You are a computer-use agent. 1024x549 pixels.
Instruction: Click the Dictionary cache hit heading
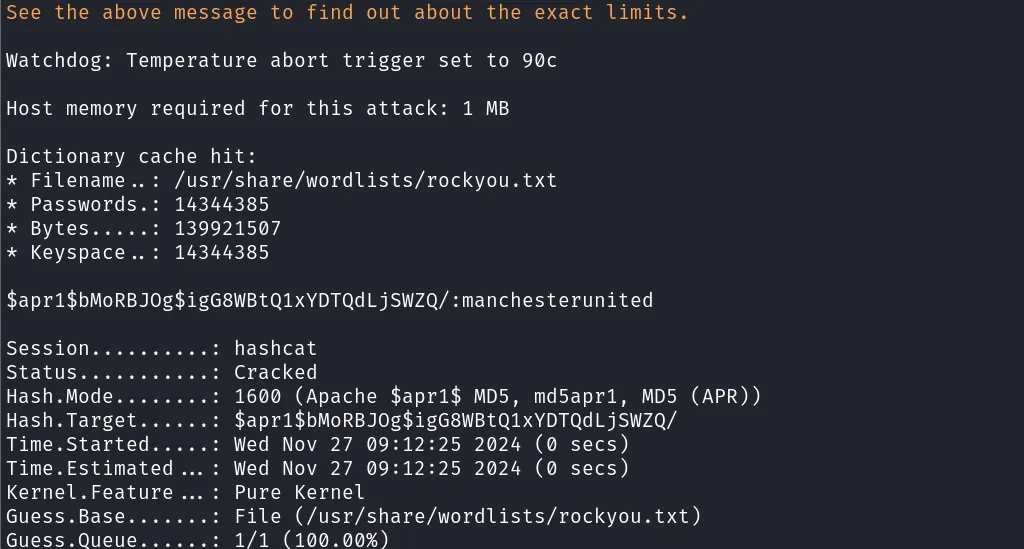pyautogui.click(x=131, y=156)
